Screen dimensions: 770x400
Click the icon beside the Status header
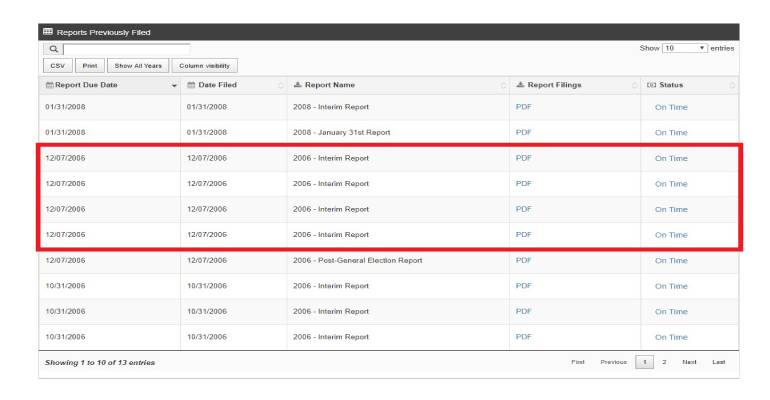pyautogui.click(x=652, y=85)
